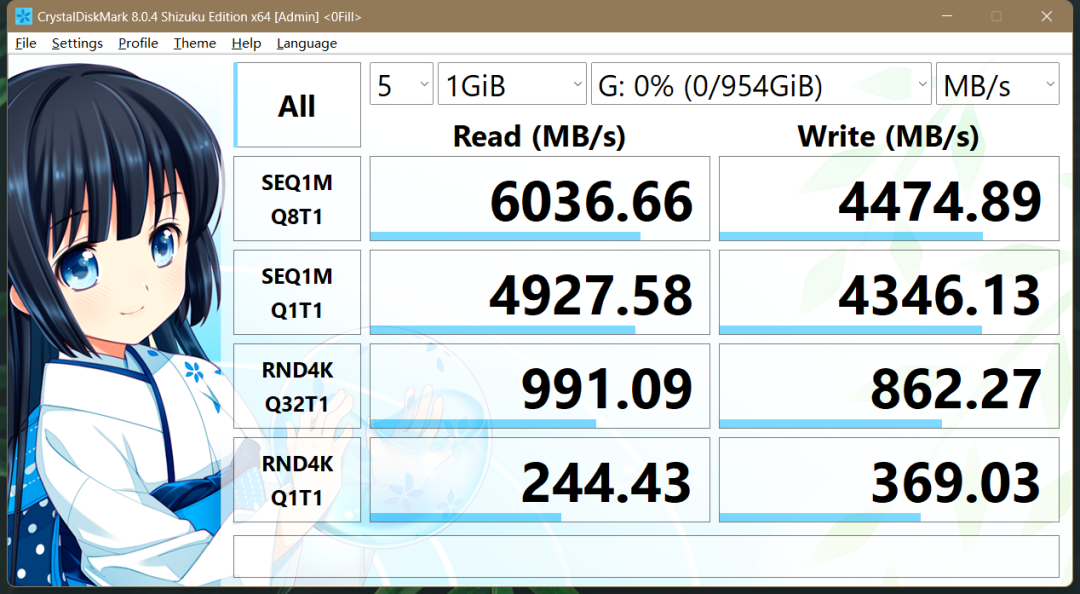1080x594 pixels.
Task: Maximize the CrystalDiskMark window
Action: [997, 16]
